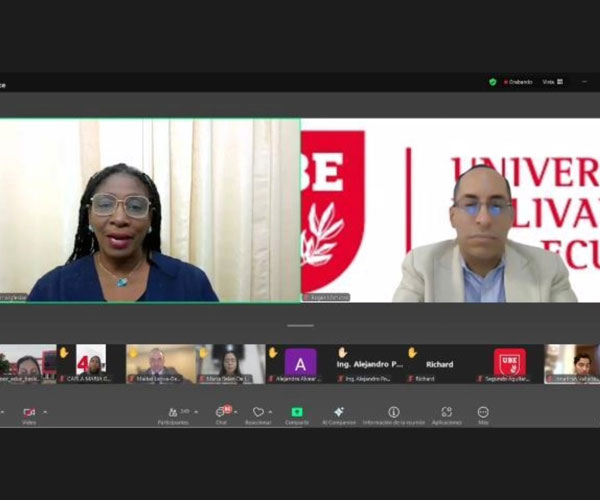The image size is (600, 500).
Task: Click raised hand icon on Alejandra Alvear tile
Action: coord(272,352)
